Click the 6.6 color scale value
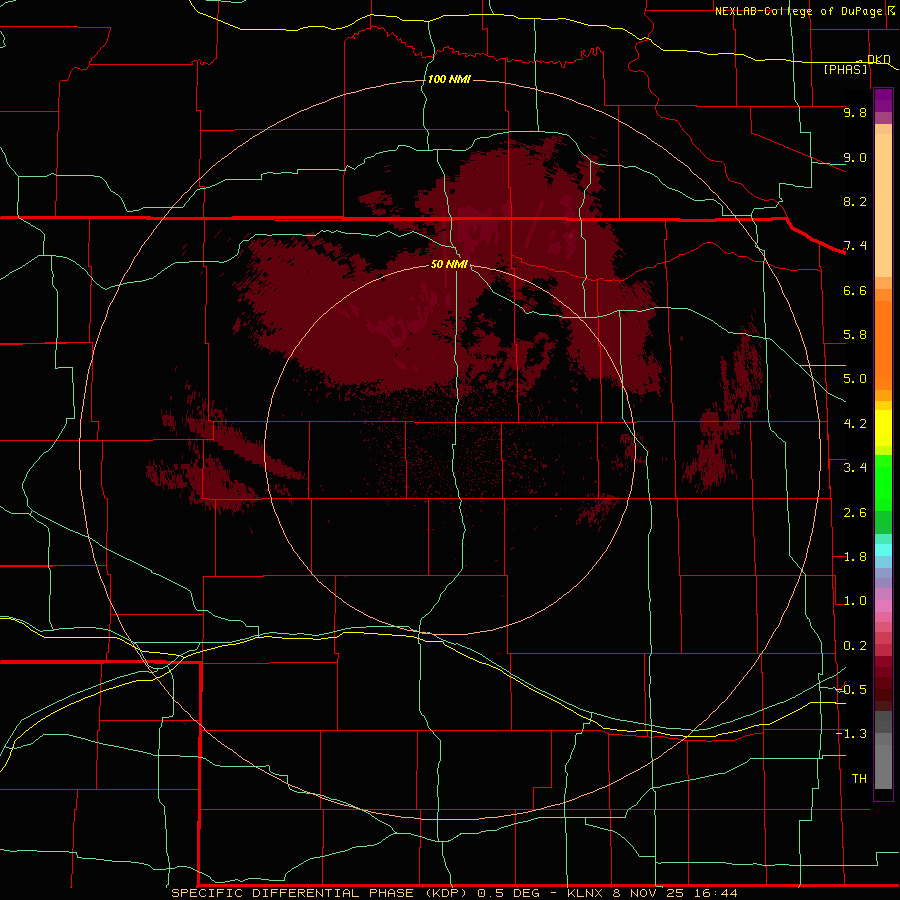Screen dimensions: 900x900 [855, 290]
